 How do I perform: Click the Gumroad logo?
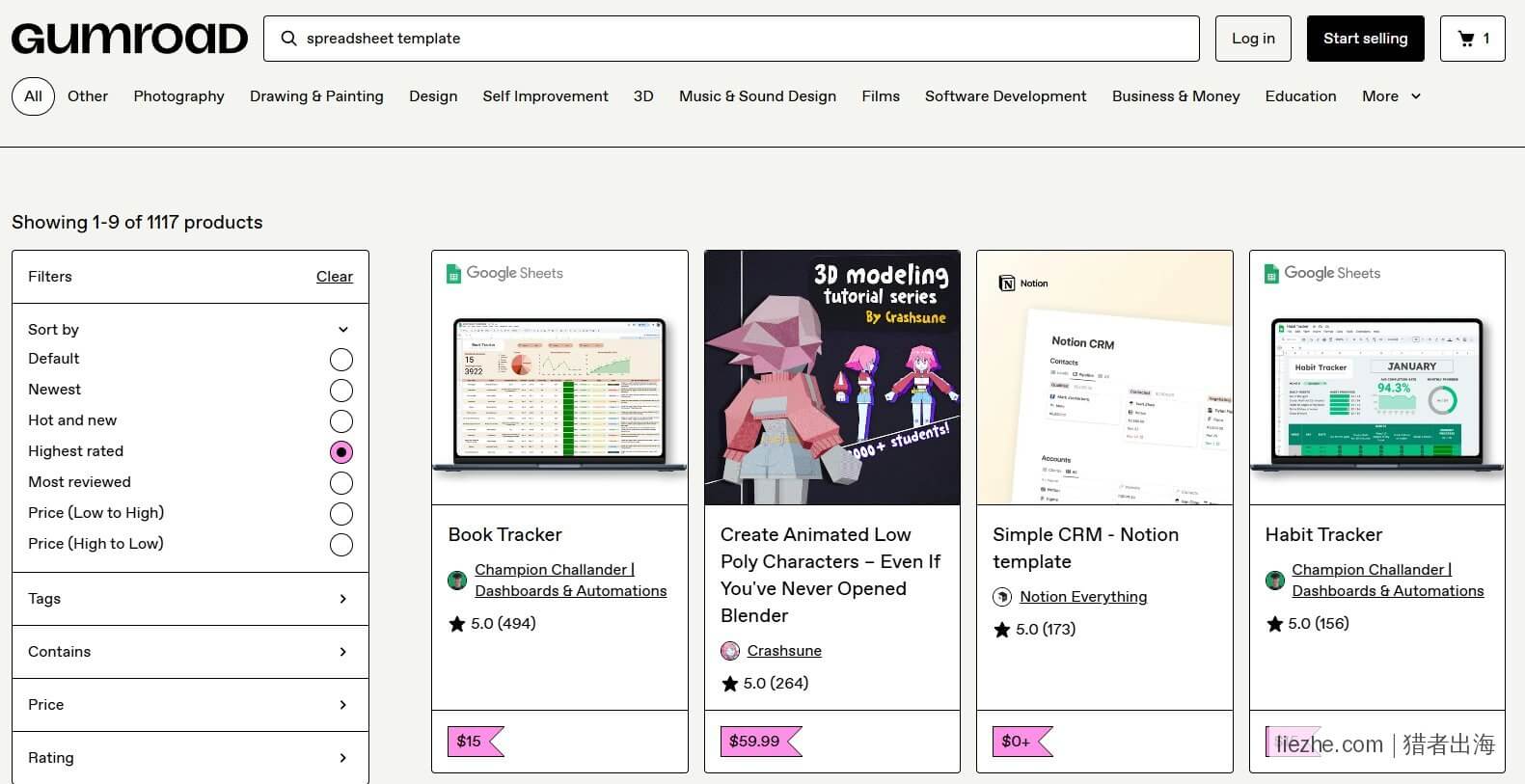pyautogui.click(x=129, y=39)
